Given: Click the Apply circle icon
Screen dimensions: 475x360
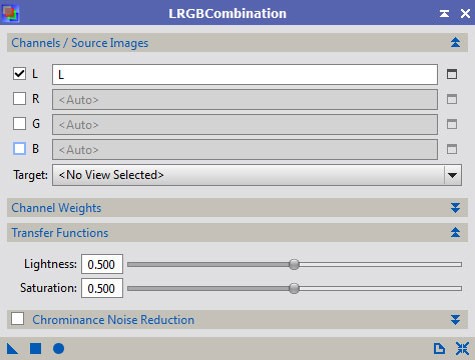Looking at the screenshot, I should 58,349.
